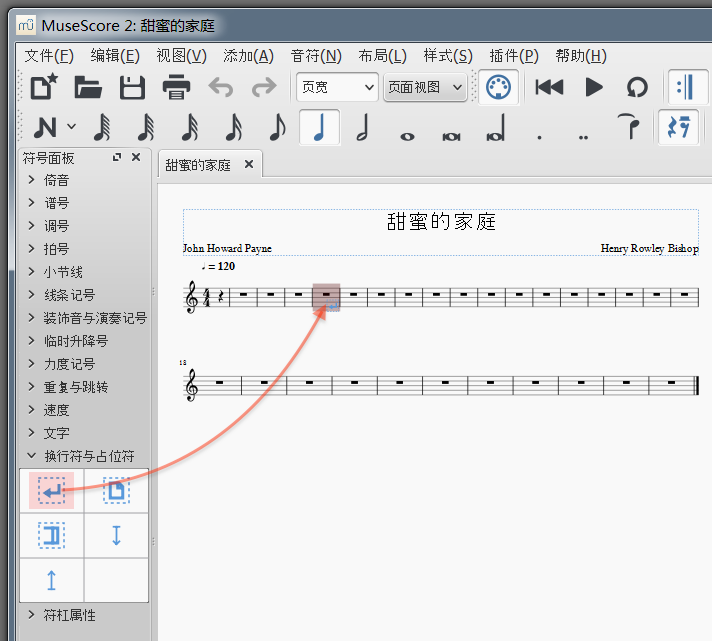Open a score file with folder icon

[88, 87]
